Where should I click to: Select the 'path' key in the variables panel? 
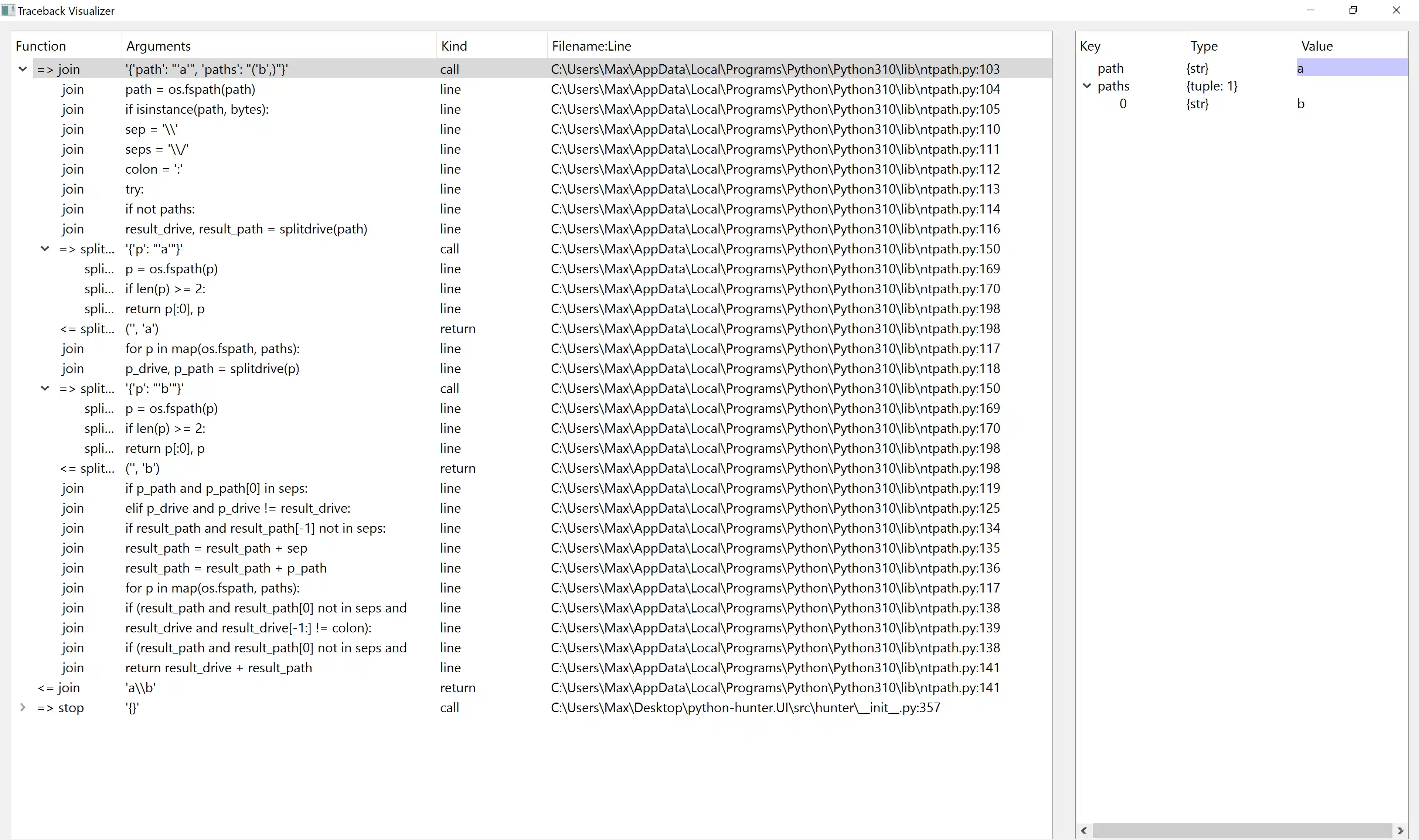[x=1110, y=68]
